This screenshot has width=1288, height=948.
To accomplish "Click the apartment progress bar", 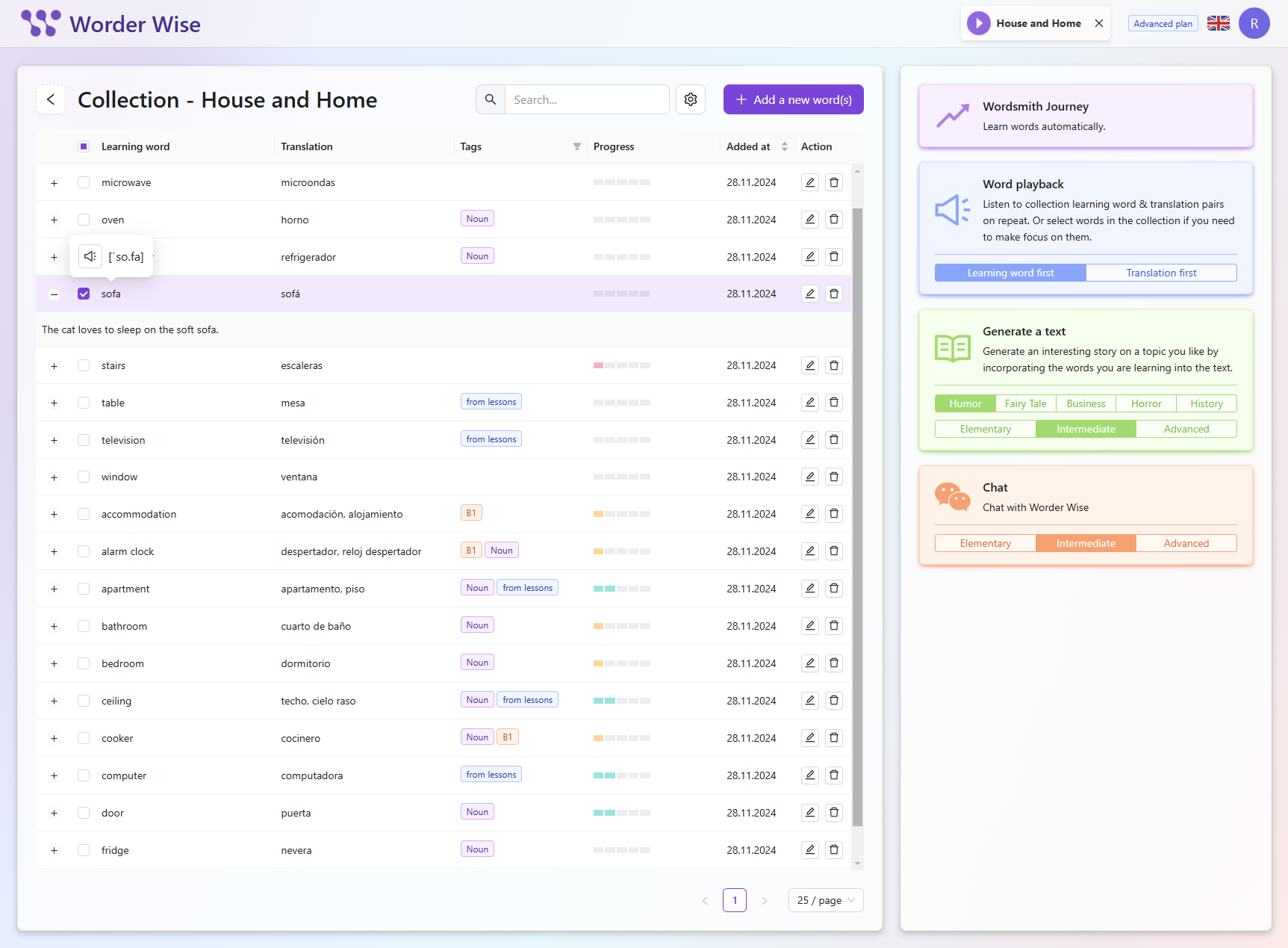I will coord(622,589).
